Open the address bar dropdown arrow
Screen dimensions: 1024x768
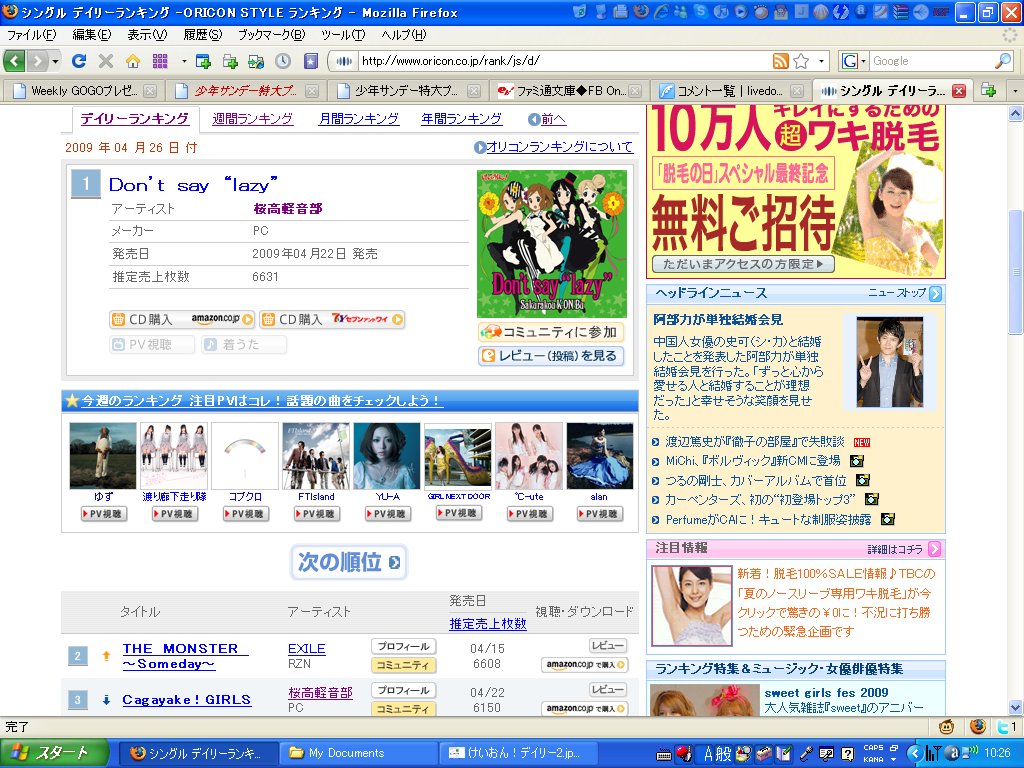(821, 61)
